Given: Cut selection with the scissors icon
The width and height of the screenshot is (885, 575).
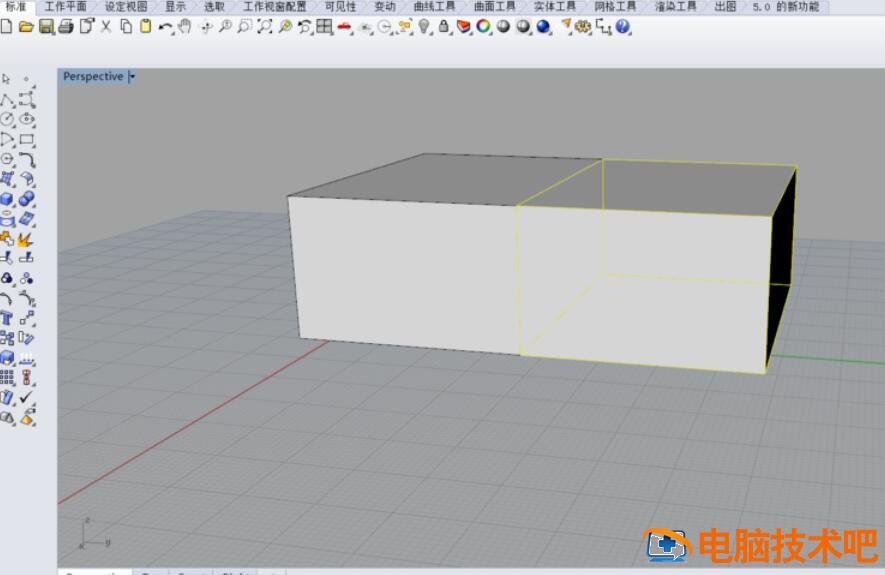Looking at the screenshot, I should pos(106,27).
